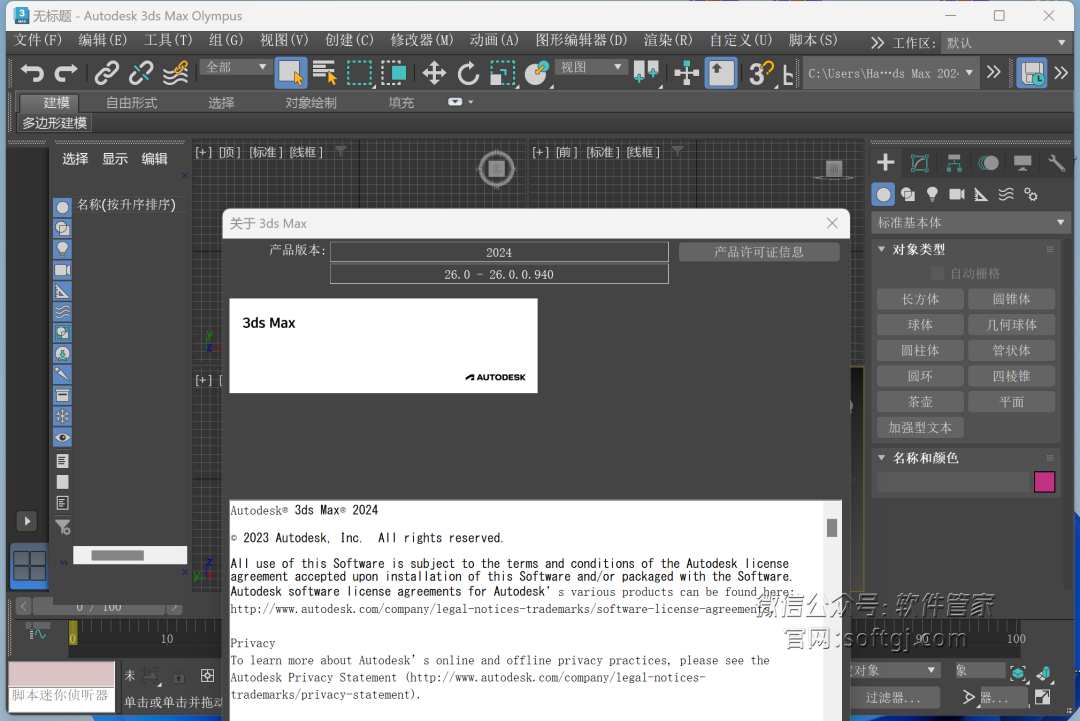The width and height of the screenshot is (1080, 721).
Task: Open the 修改器(M) menu
Action: pos(422,40)
